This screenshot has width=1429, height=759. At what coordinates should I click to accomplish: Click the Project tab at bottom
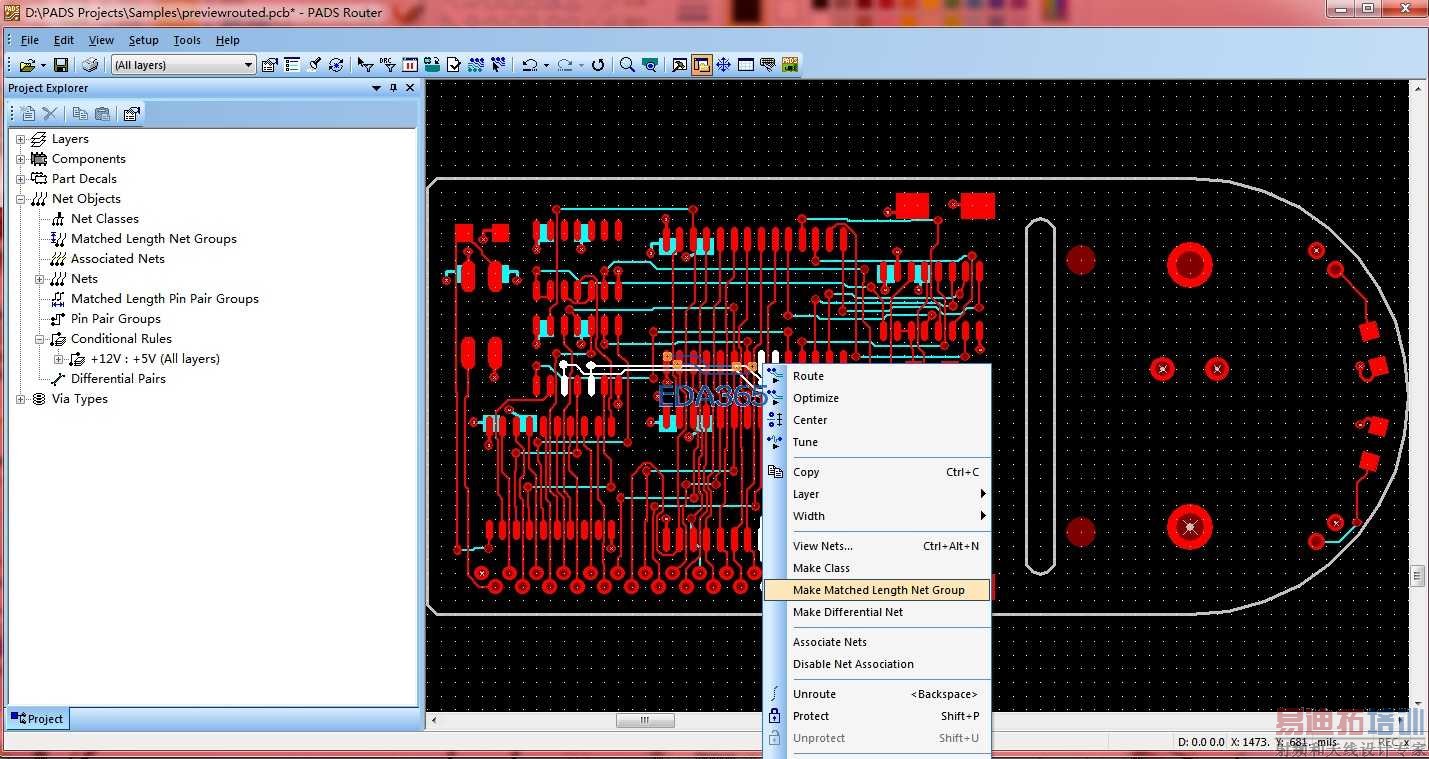37,718
